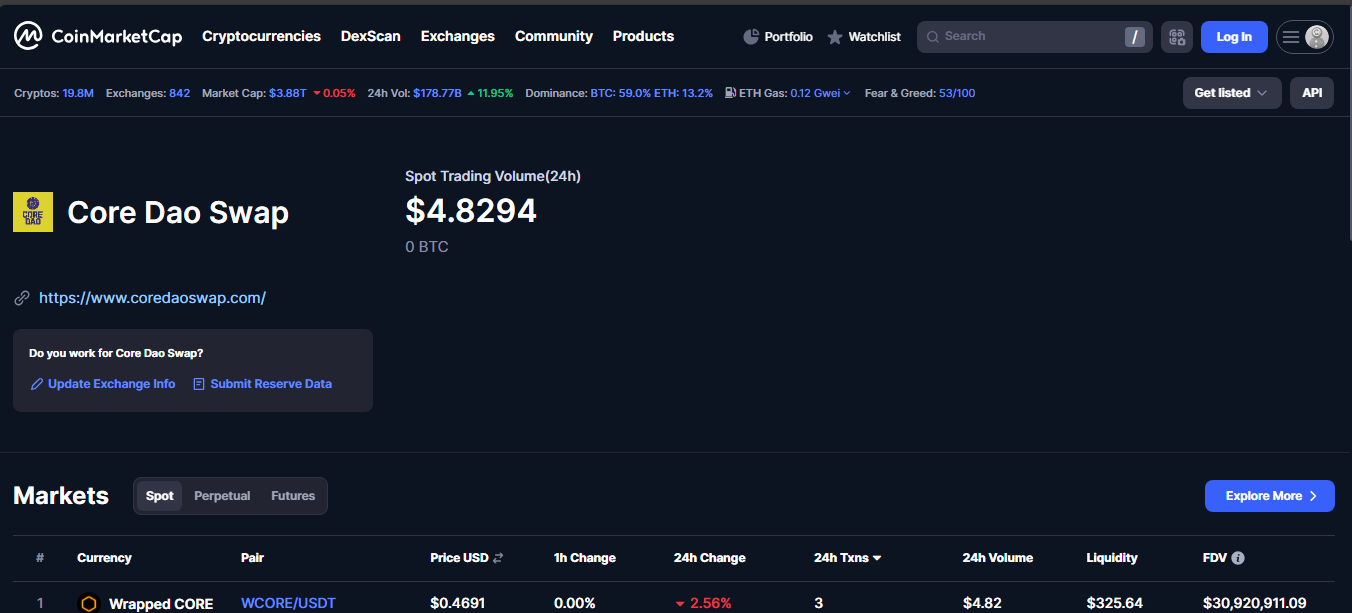Open Watchlist via the star icon

[x=835, y=37]
